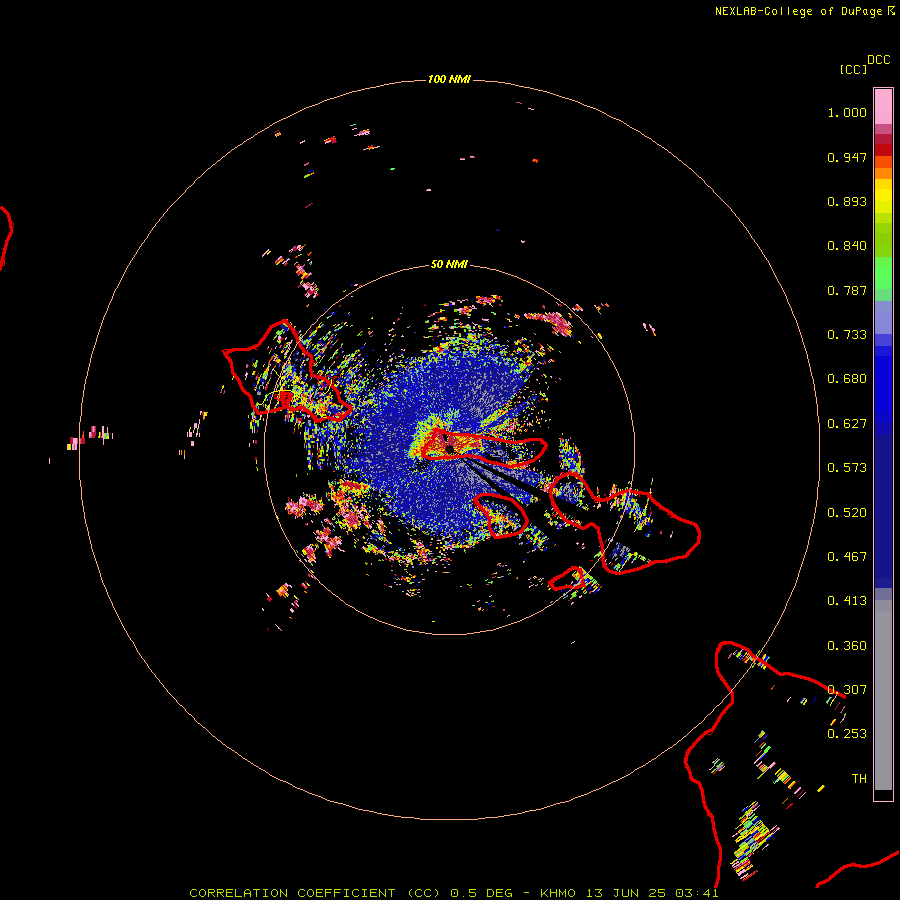Click the 50 NMI range ring label

[449, 264]
